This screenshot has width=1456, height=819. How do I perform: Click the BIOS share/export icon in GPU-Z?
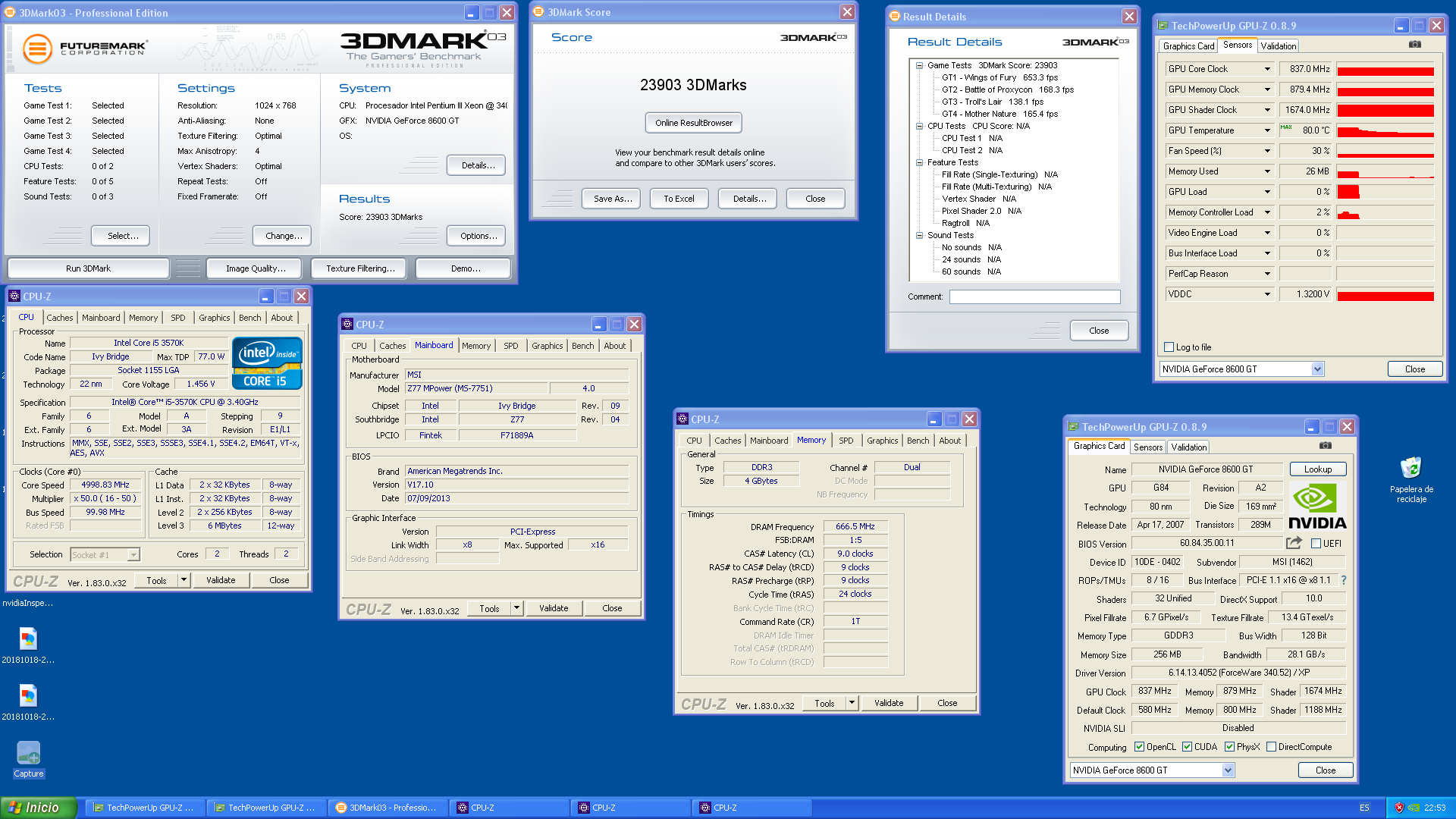[1294, 543]
